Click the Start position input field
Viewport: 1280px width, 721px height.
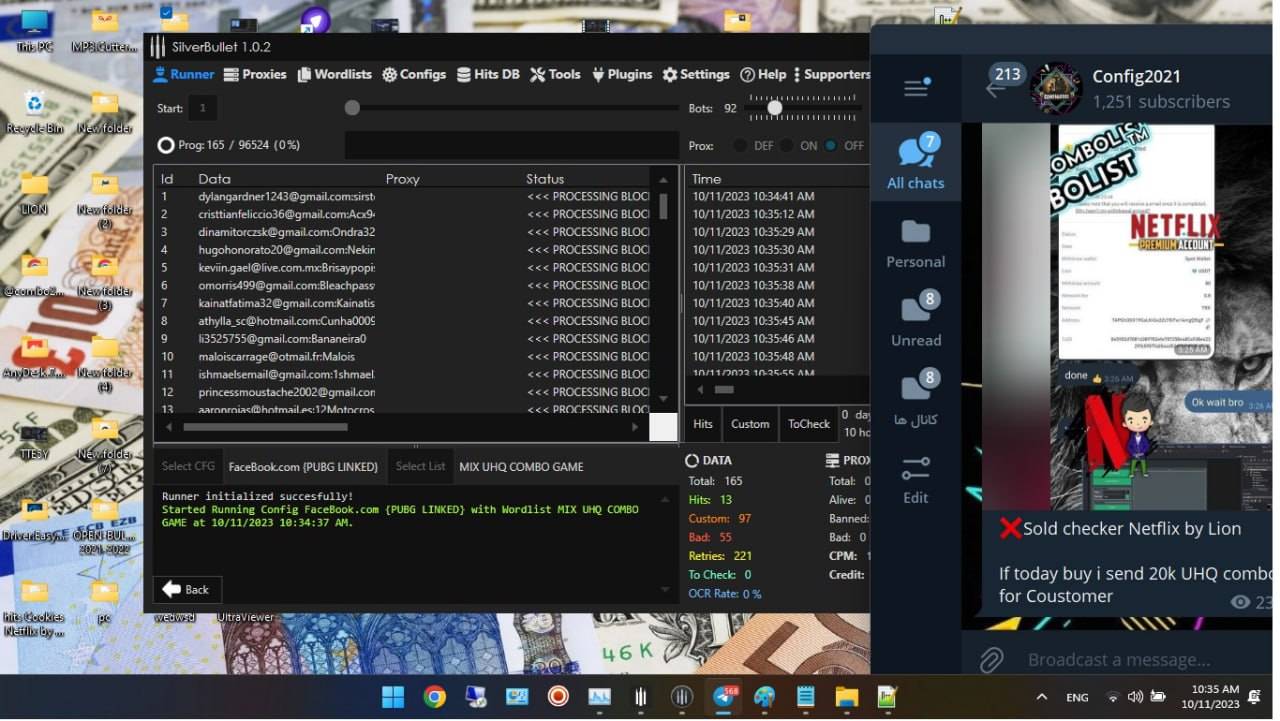[x=203, y=108]
